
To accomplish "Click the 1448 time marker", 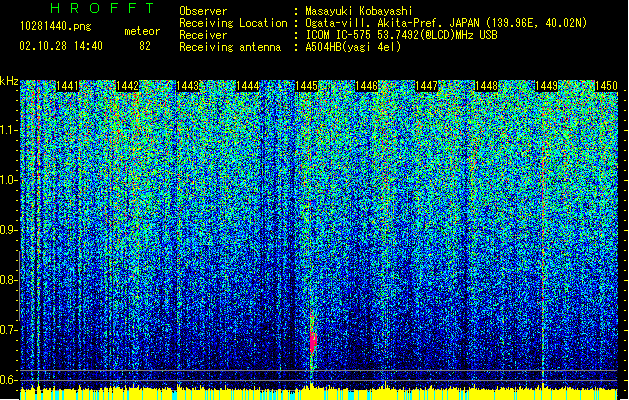I will point(486,86).
